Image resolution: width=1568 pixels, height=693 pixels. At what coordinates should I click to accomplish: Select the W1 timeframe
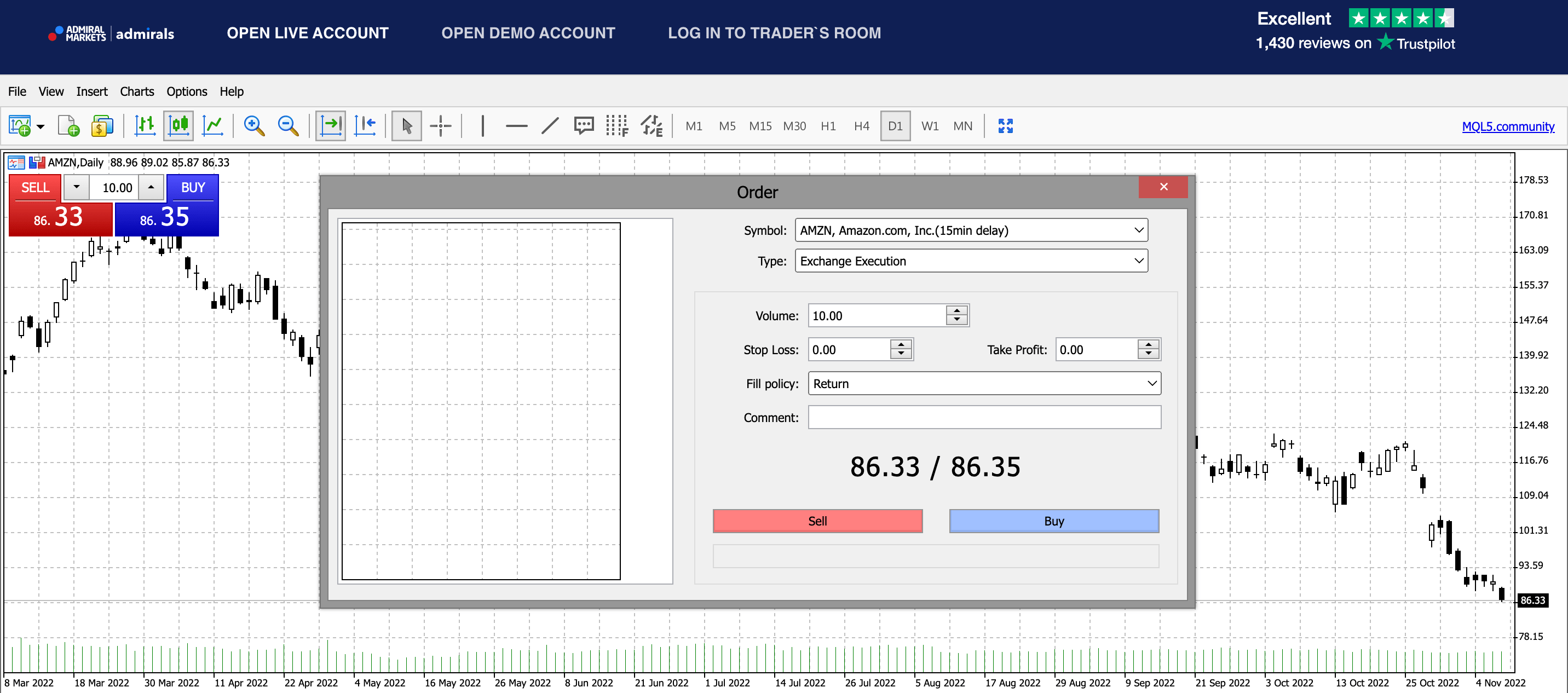(x=930, y=126)
